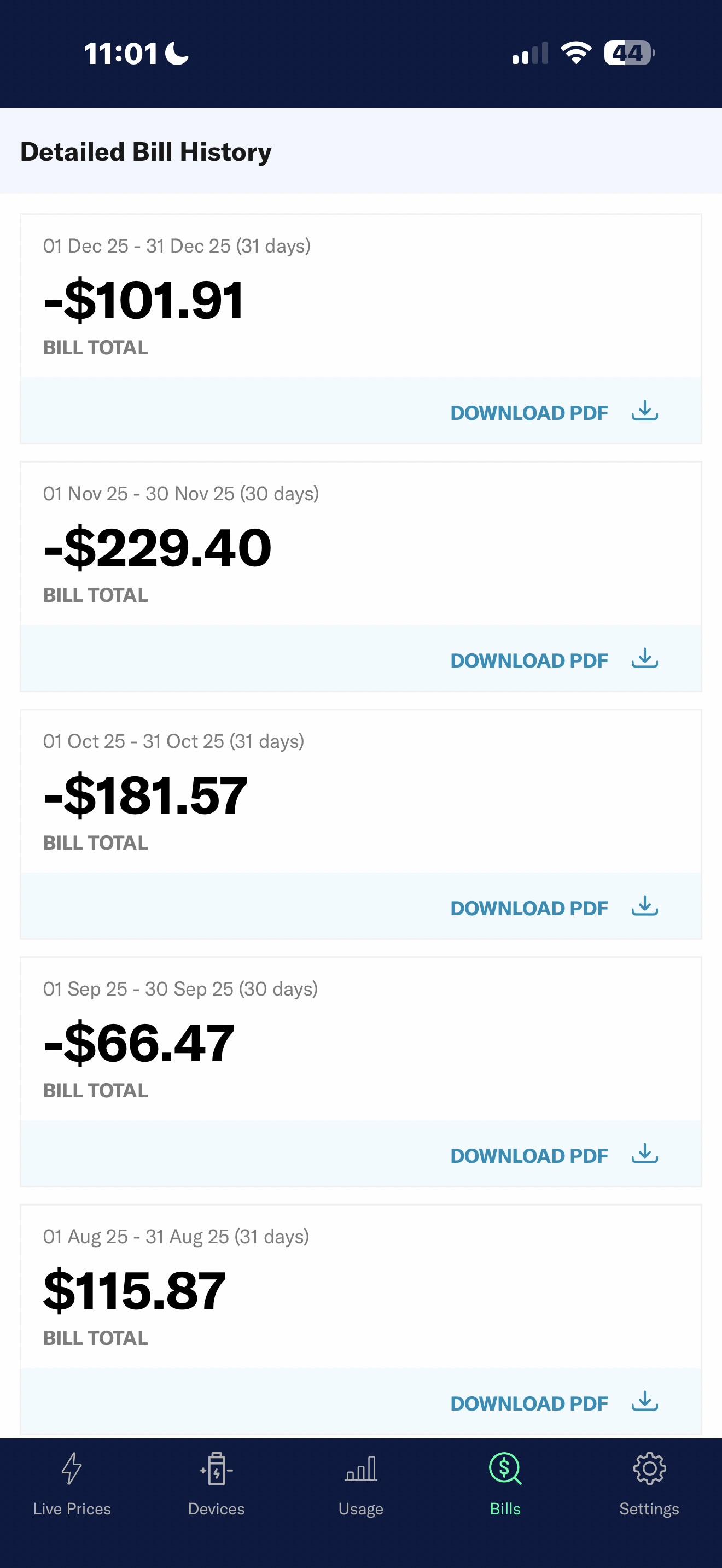Switch to the Live Prices tab label
This screenshot has width=722, height=1568.
point(72,1509)
